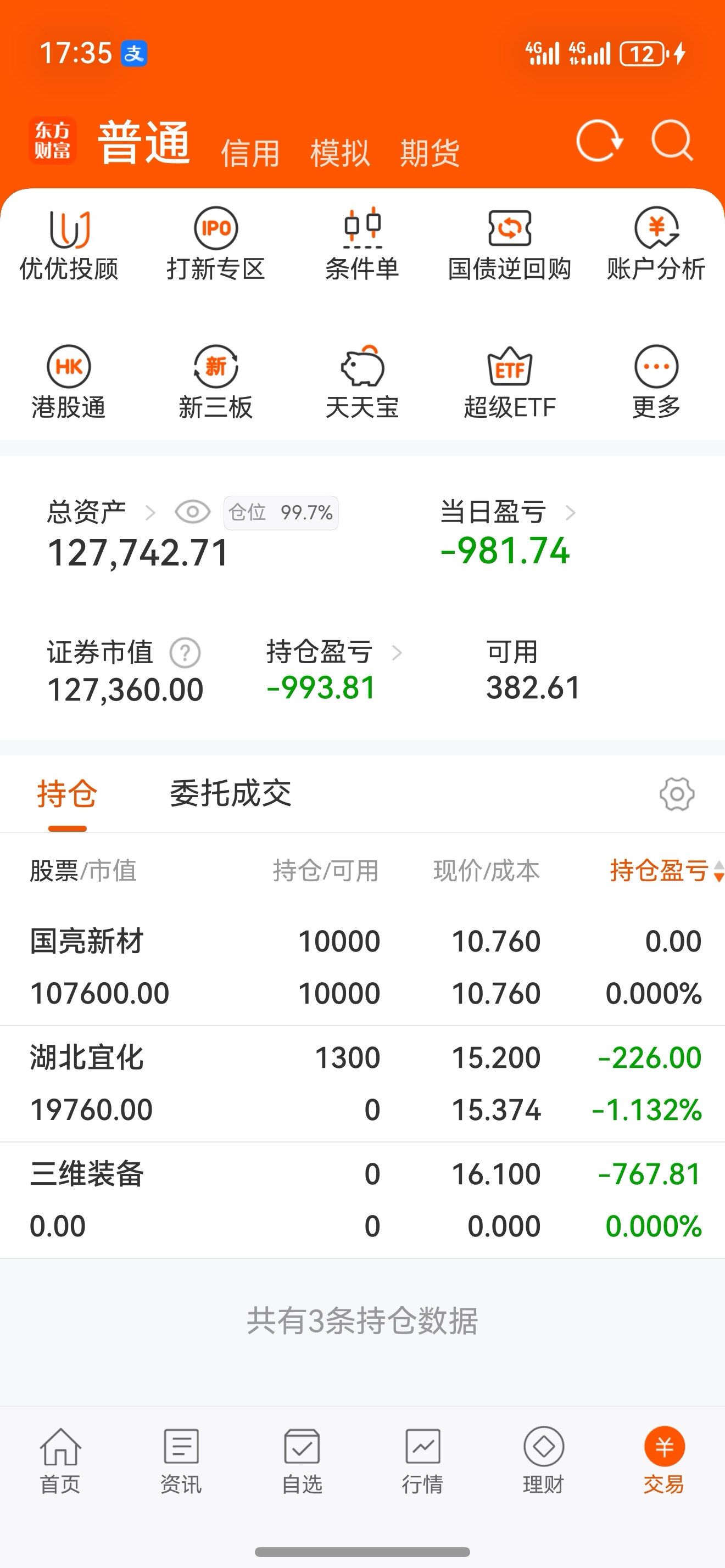
Task: Open 条件单 conditional order icon
Action: click(362, 228)
